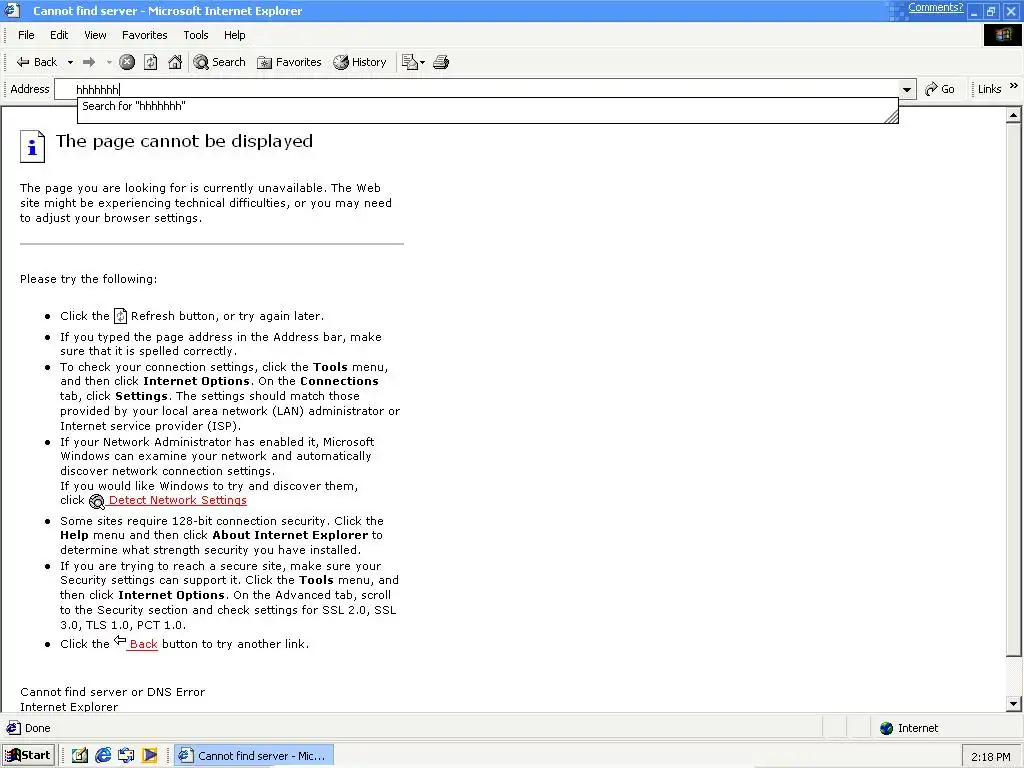Open the Favorites pane from the toolbar
Image resolution: width=1024 pixels, height=768 pixels.
tap(289, 62)
